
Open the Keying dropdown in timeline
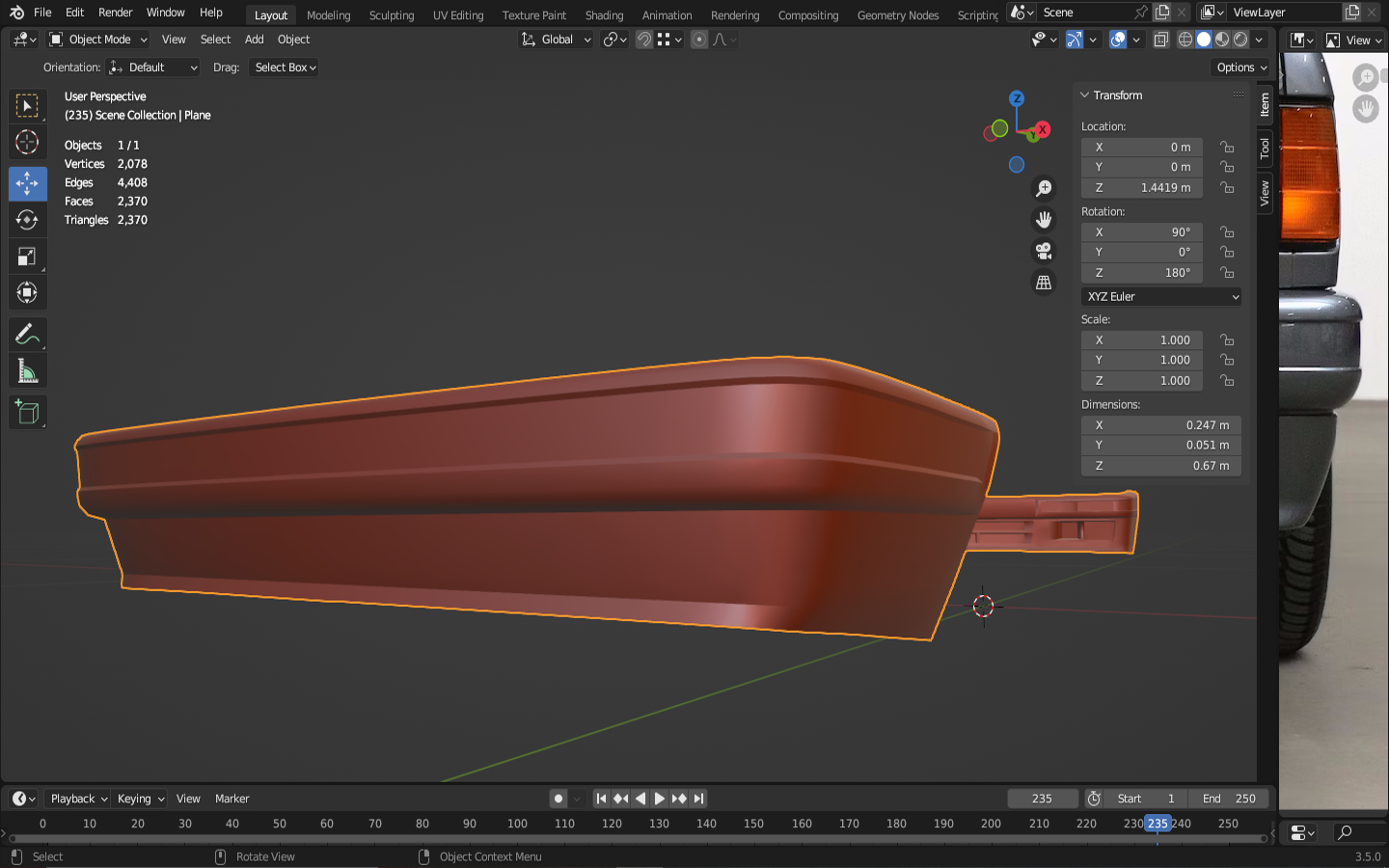(141, 799)
